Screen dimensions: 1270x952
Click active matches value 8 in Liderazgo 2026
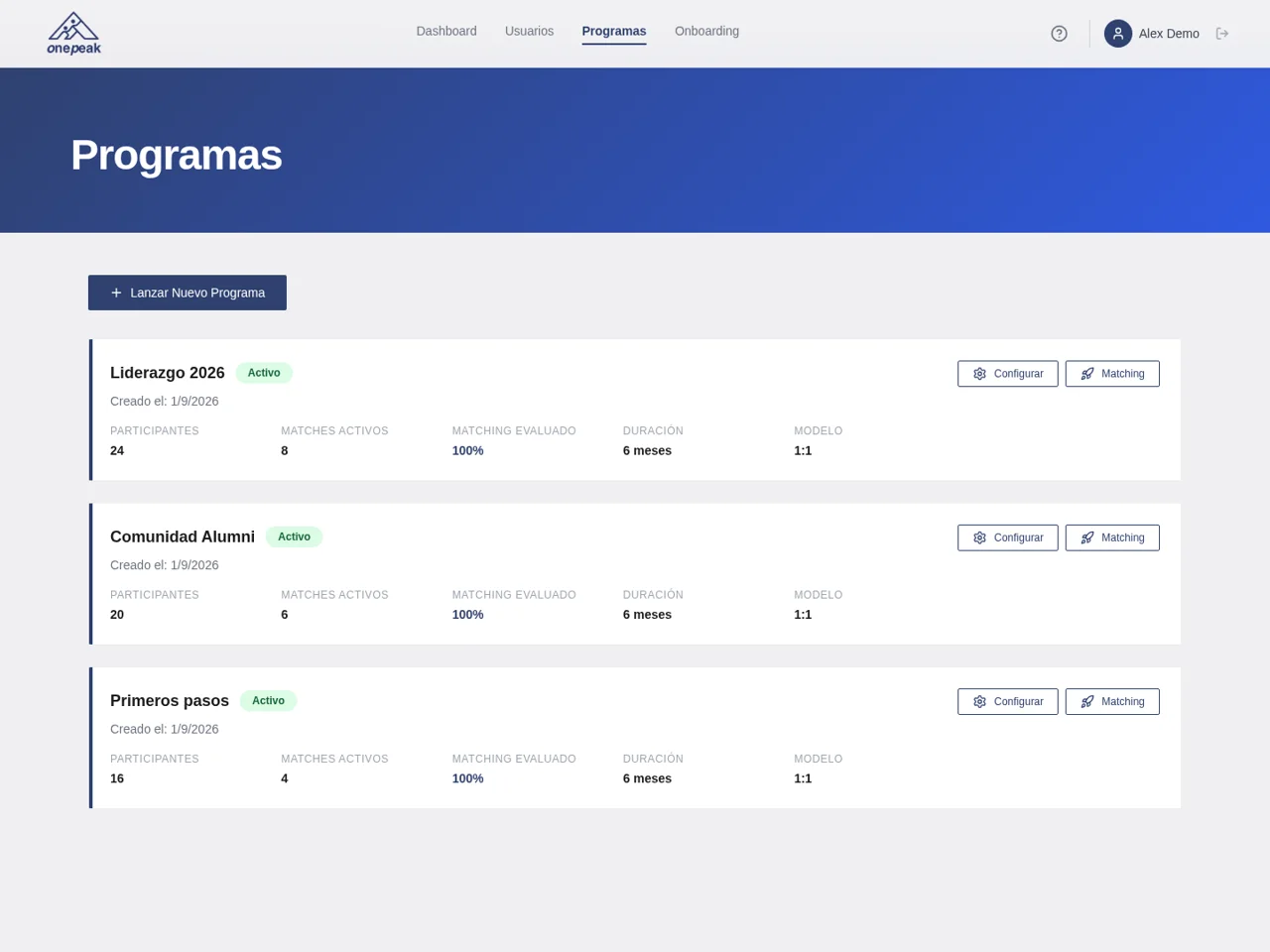(x=285, y=450)
